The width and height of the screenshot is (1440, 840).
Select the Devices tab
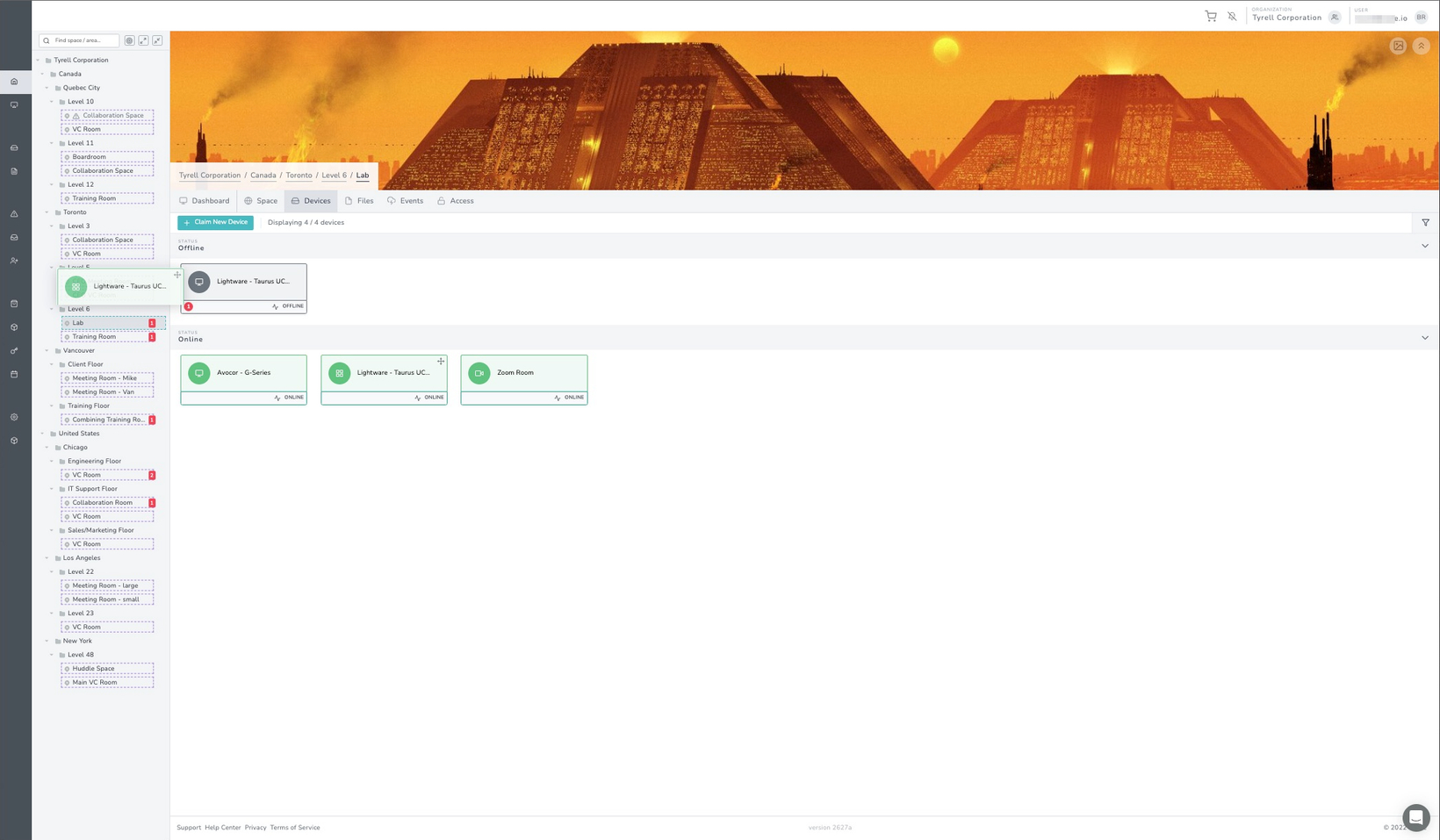point(311,201)
